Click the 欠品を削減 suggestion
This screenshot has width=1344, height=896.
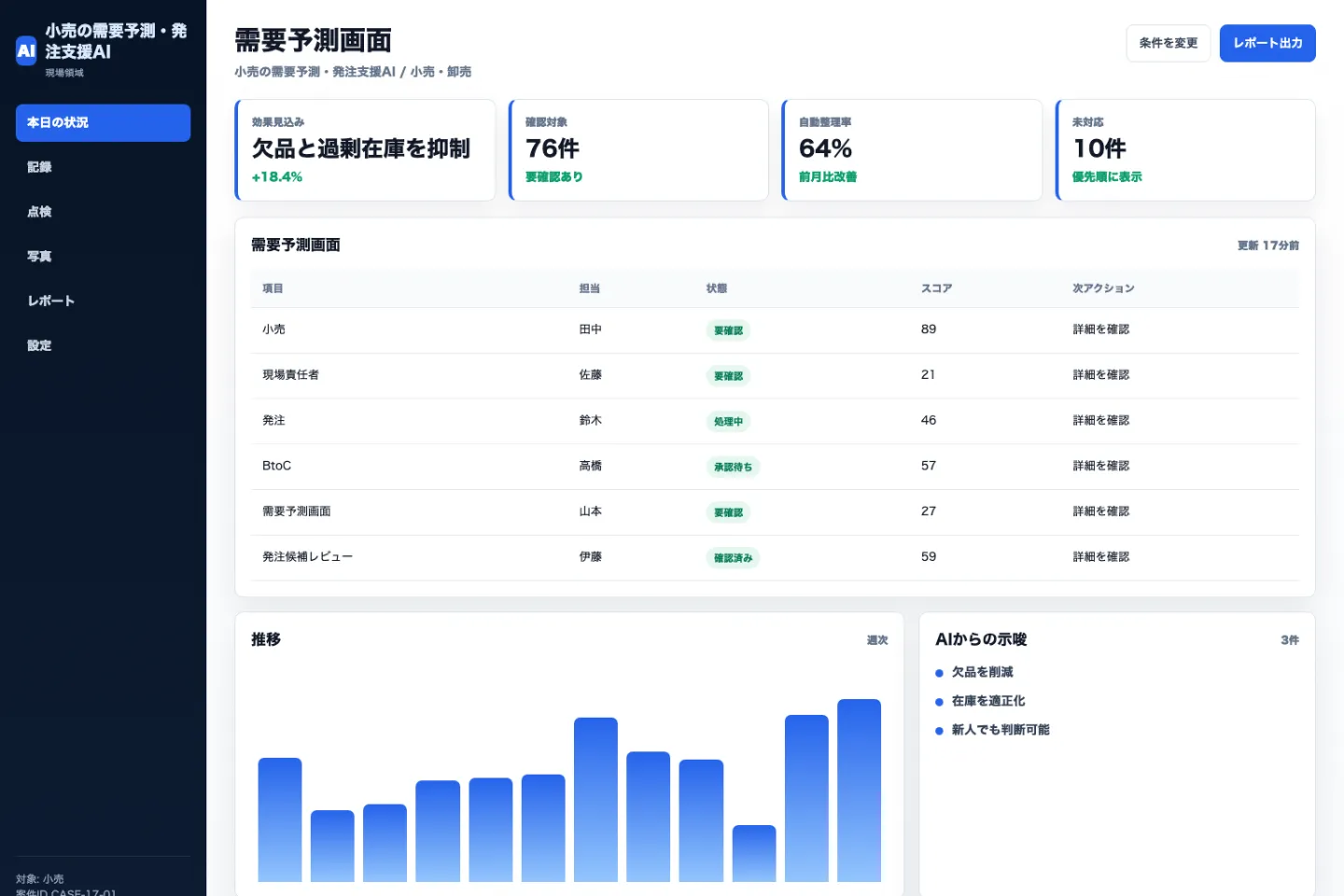(x=982, y=672)
